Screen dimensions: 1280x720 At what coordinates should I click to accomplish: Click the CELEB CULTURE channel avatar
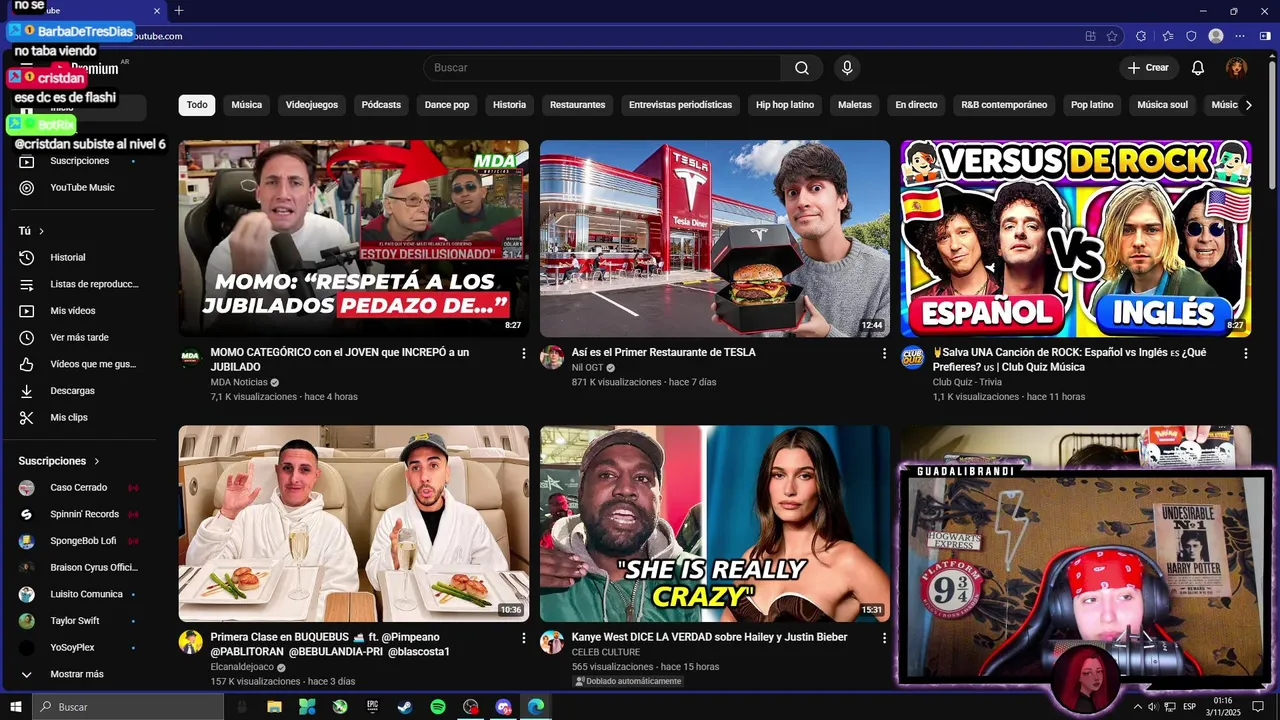click(x=552, y=642)
